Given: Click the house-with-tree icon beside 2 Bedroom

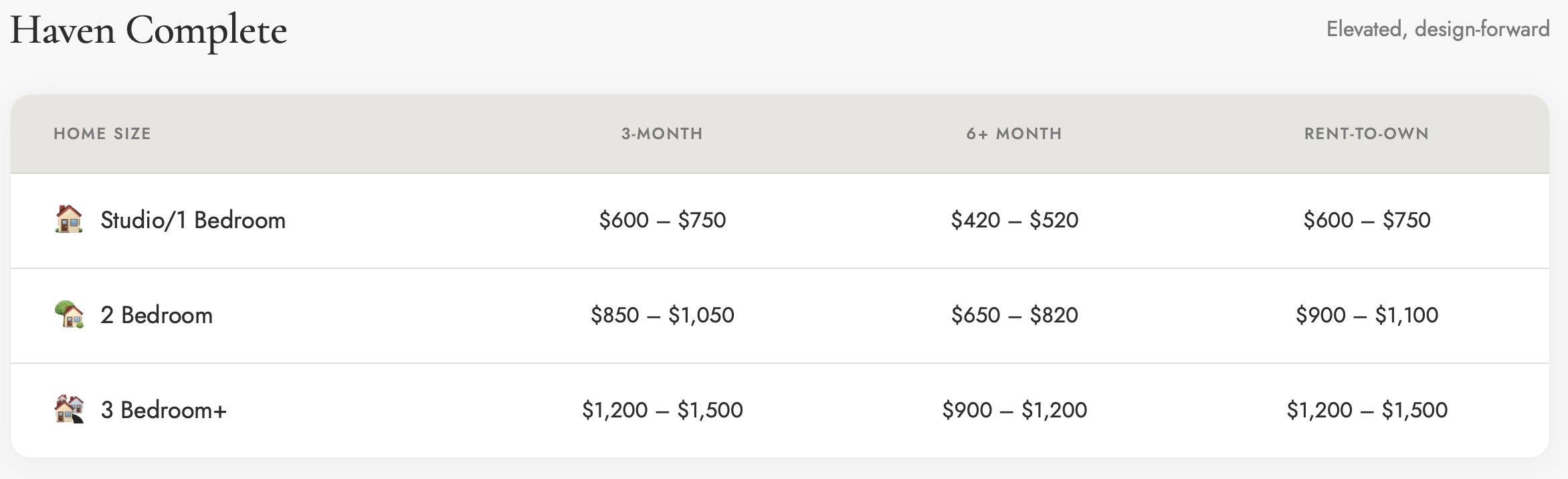Looking at the screenshot, I should [x=69, y=314].
